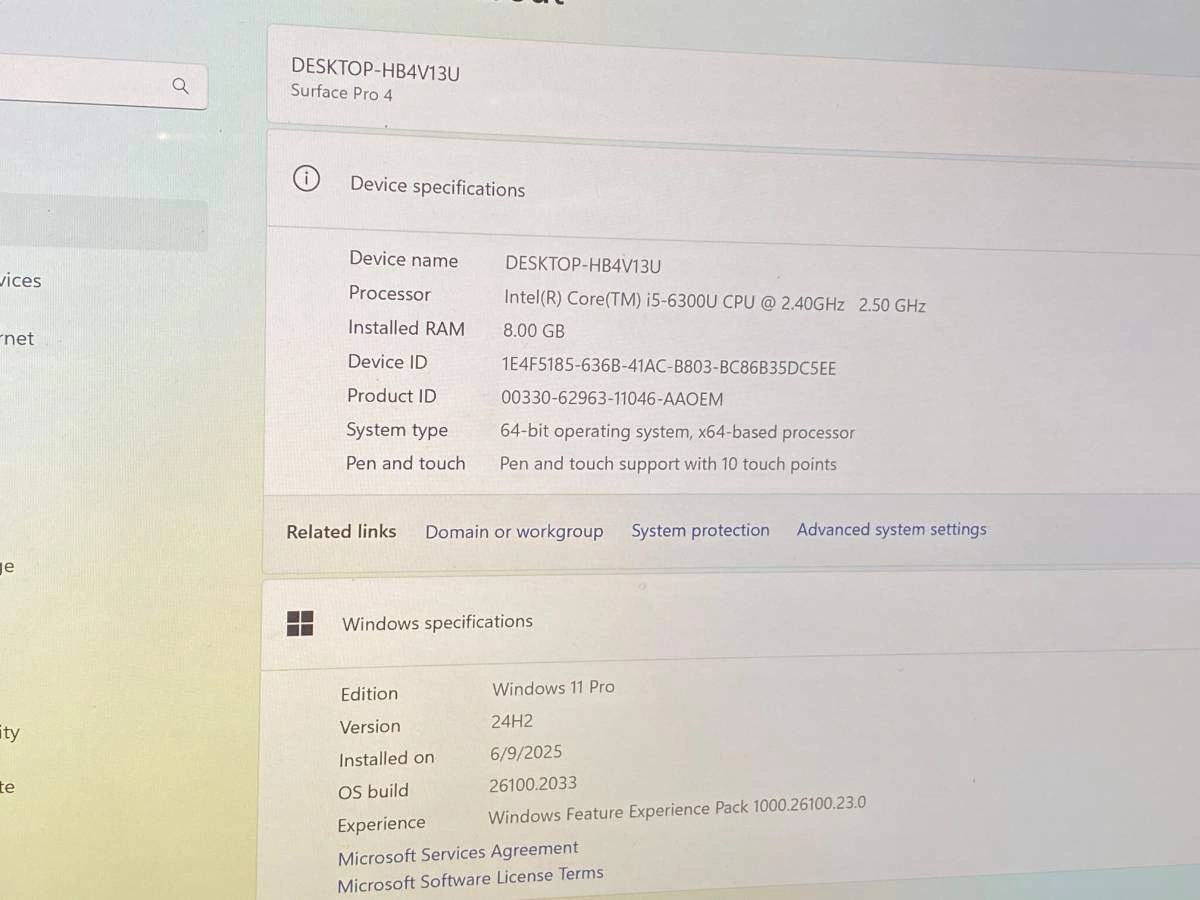Select the highlighted System sidebar item

(100, 225)
